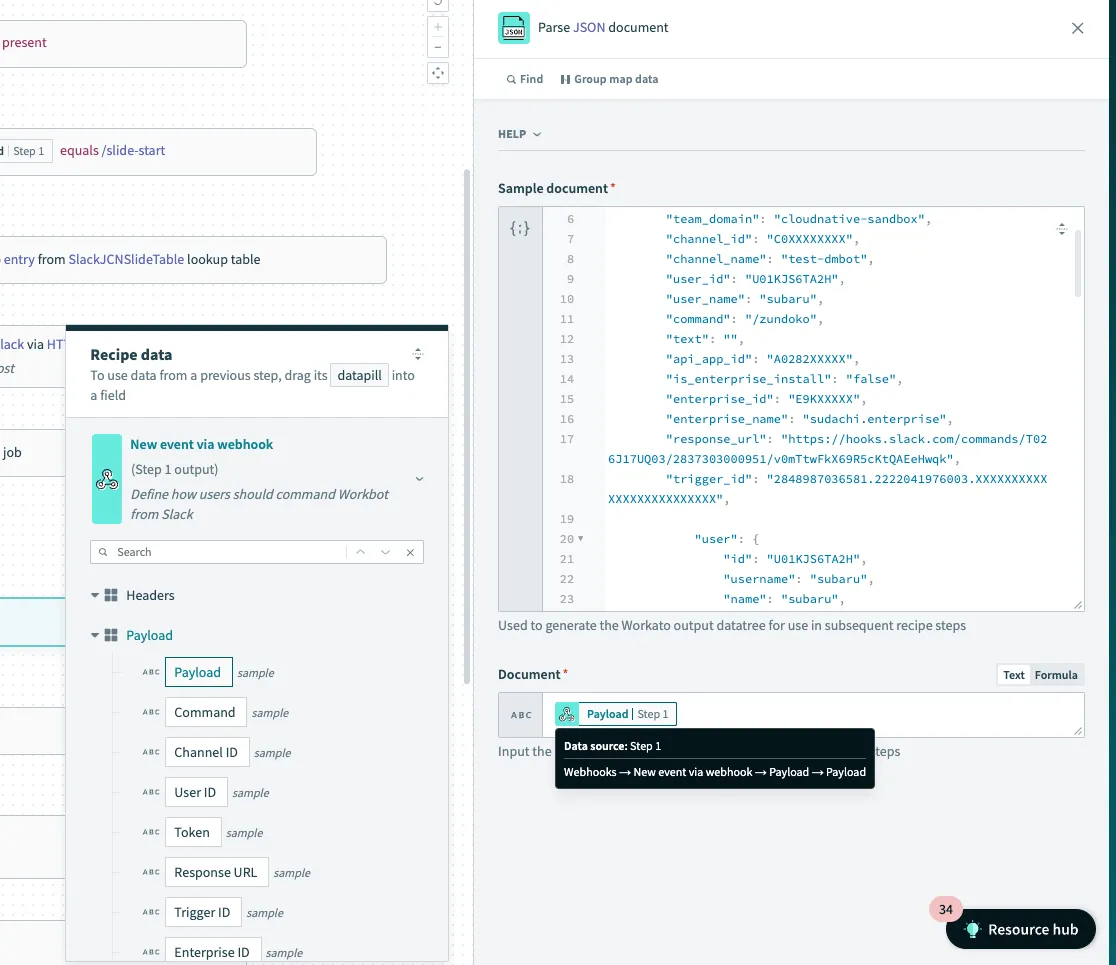Clear the Recipe data search field
The image size is (1116, 965).
coord(410,552)
